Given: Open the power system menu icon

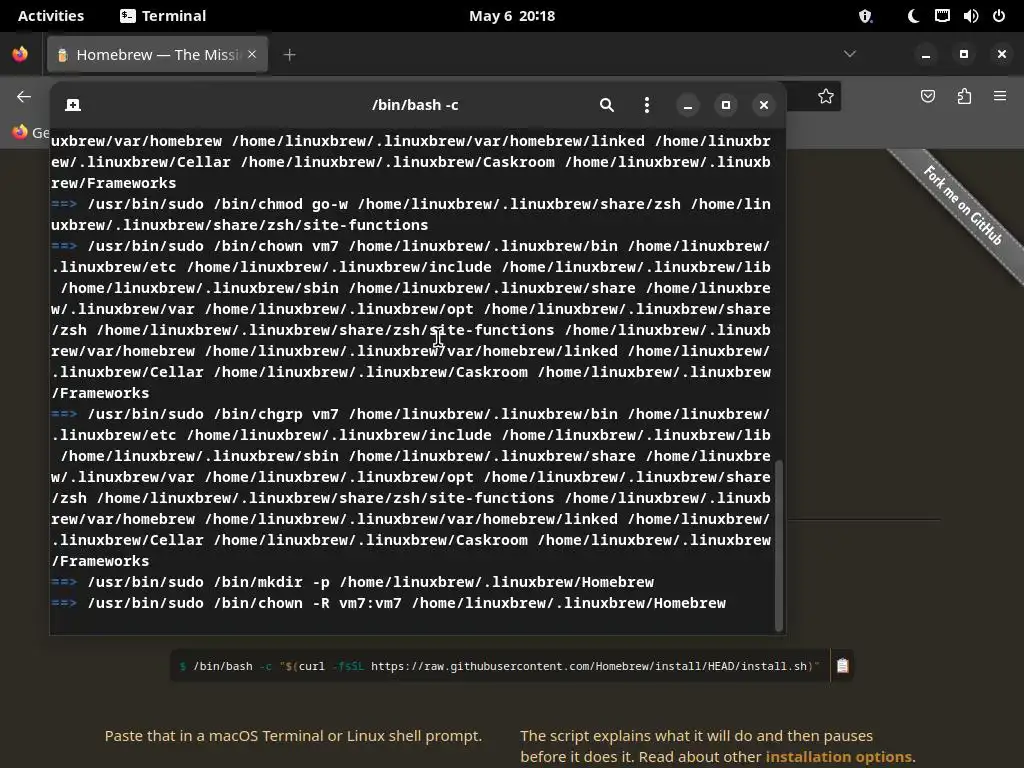Looking at the screenshot, I should point(999,16).
